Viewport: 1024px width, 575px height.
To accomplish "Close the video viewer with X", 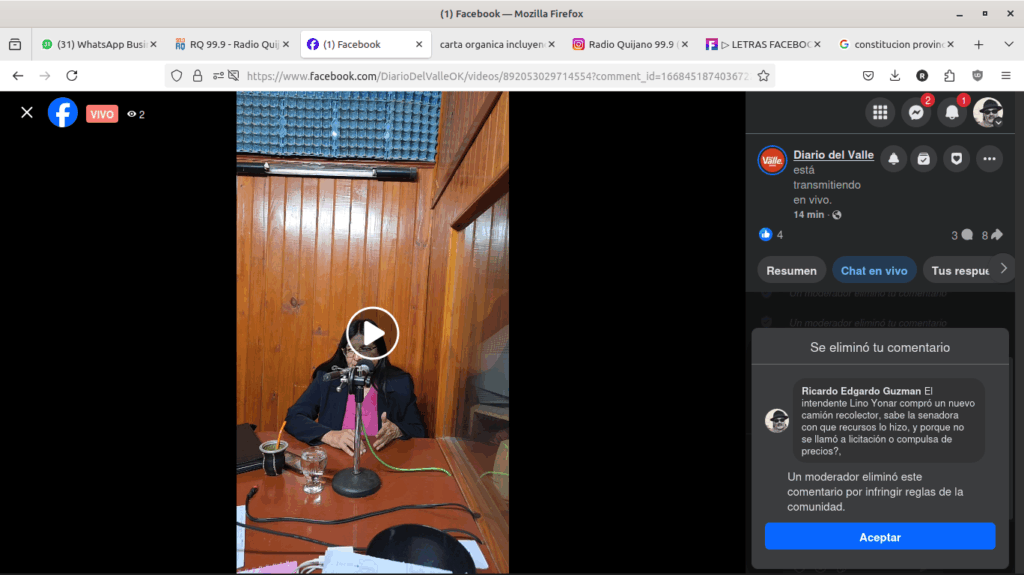I will (x=27, y=113).
